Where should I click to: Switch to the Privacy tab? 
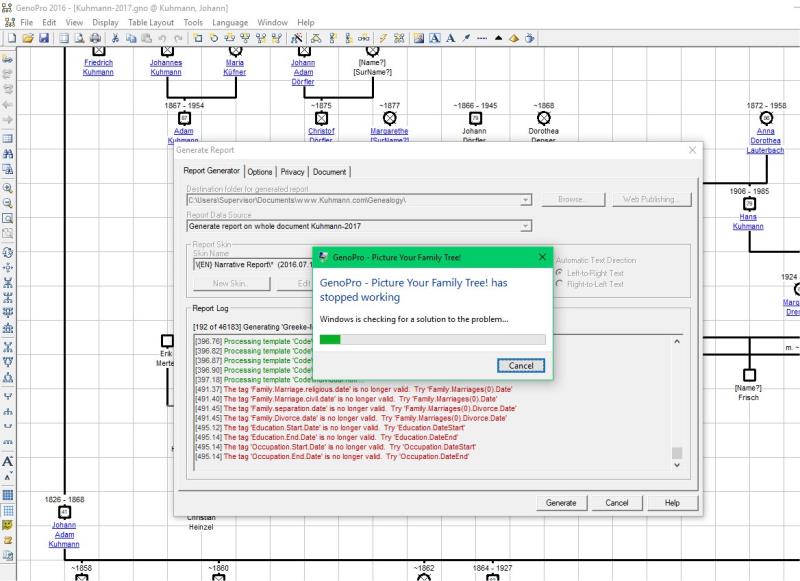(292, 172)
